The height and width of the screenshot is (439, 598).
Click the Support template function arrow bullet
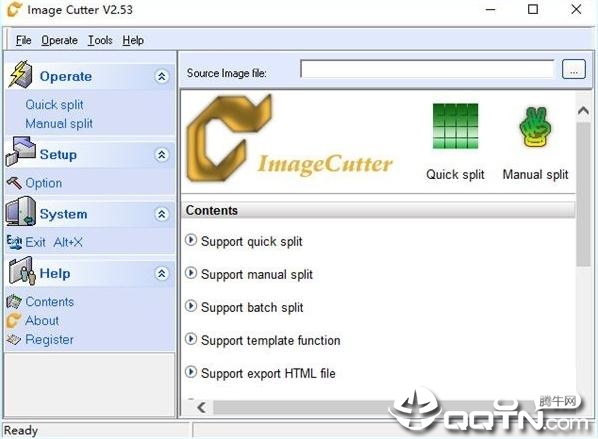pyautogui.click(x=191, y=339)
